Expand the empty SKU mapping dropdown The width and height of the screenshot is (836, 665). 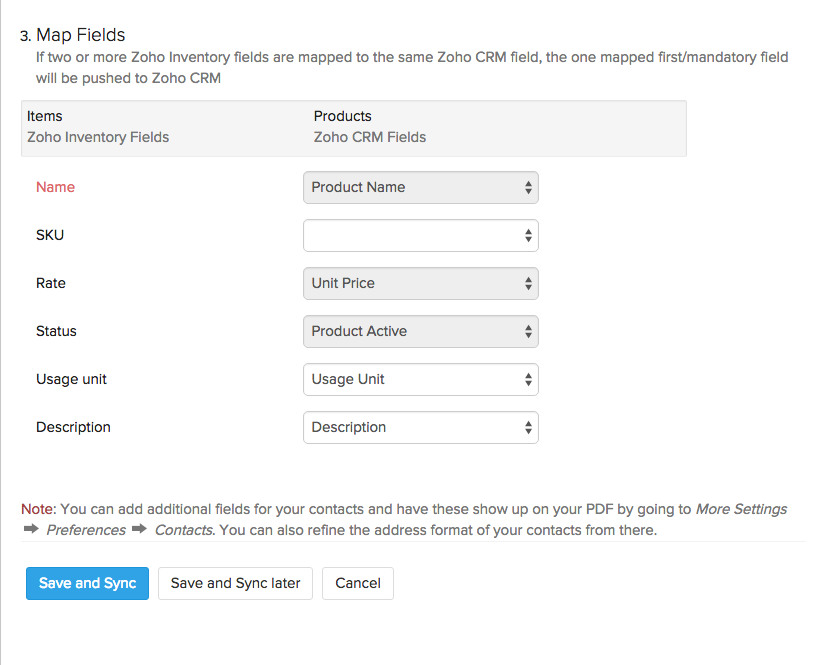click(420, 235)
